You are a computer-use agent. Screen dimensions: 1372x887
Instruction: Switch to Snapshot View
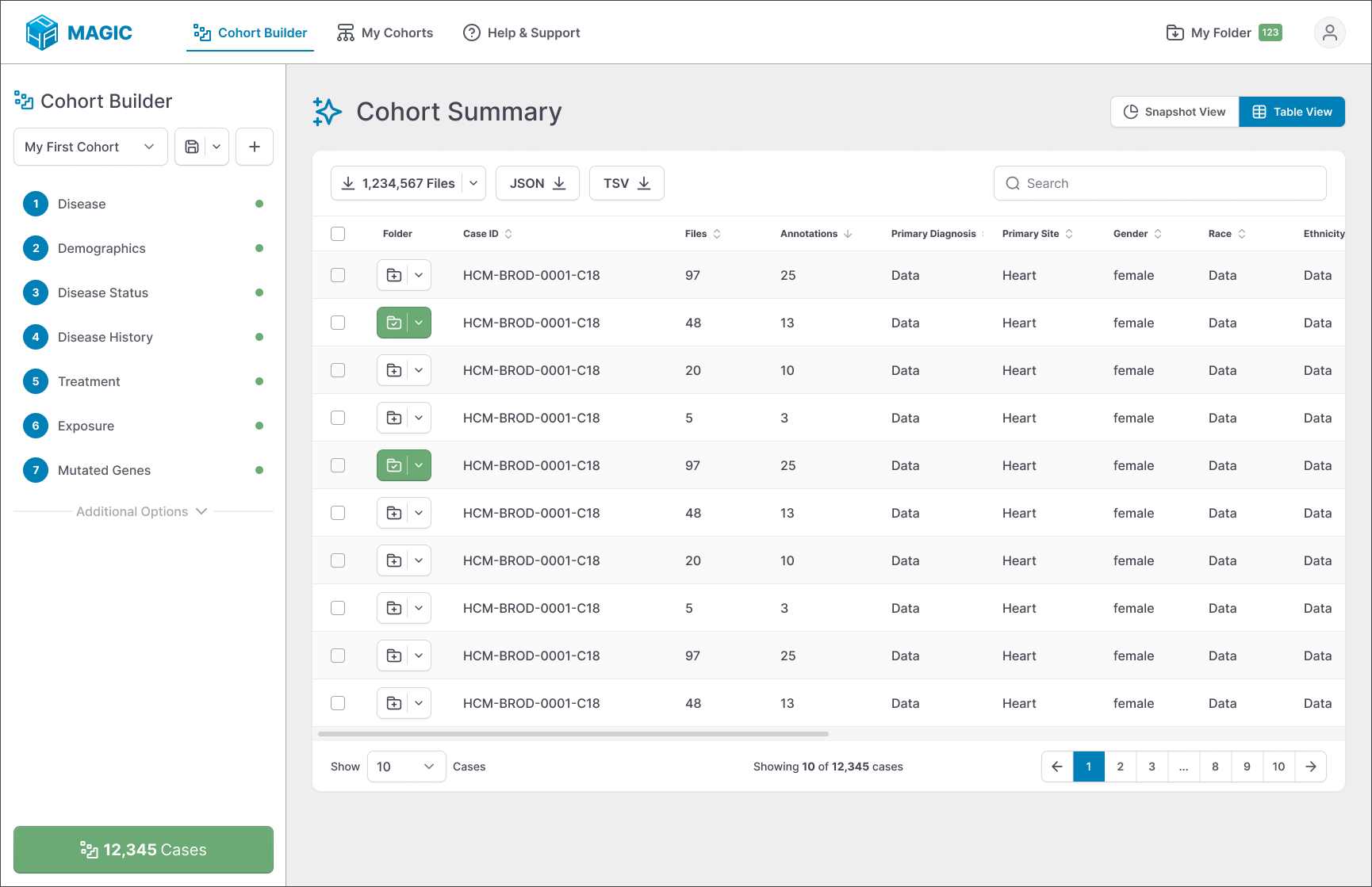click(1175, 112)
